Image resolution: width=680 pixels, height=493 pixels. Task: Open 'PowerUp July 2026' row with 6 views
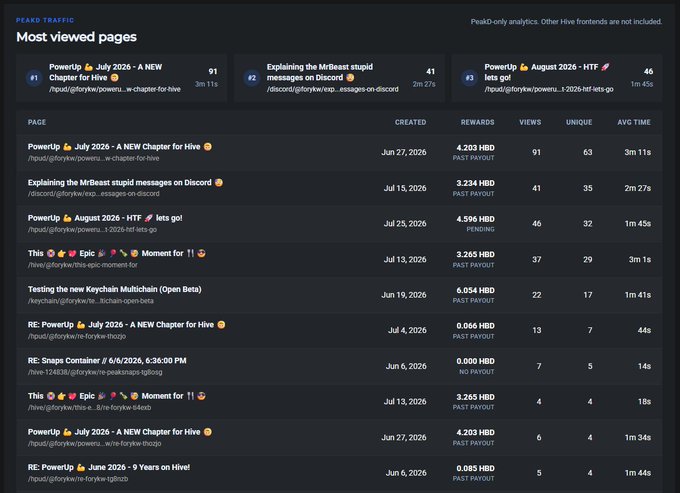pos(339,437)
